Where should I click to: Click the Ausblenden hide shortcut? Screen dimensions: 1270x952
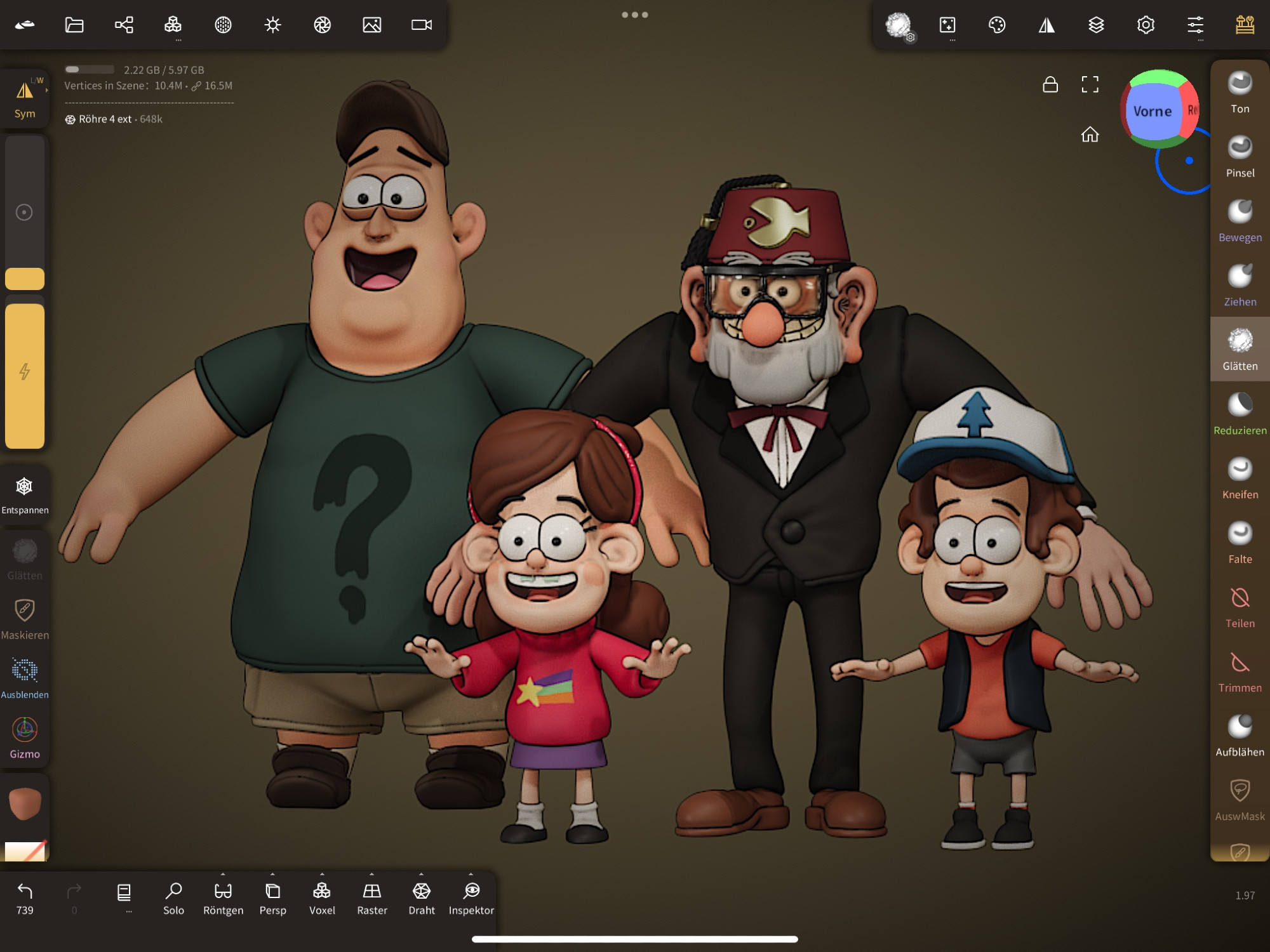(25, 678)
